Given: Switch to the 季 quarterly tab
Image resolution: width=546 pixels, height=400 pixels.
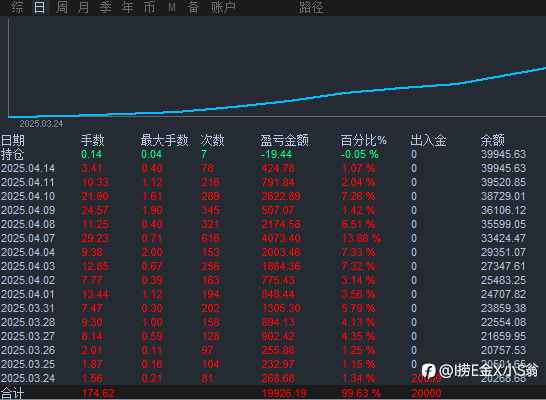Looking at the screenshot, I should [106, 7].
